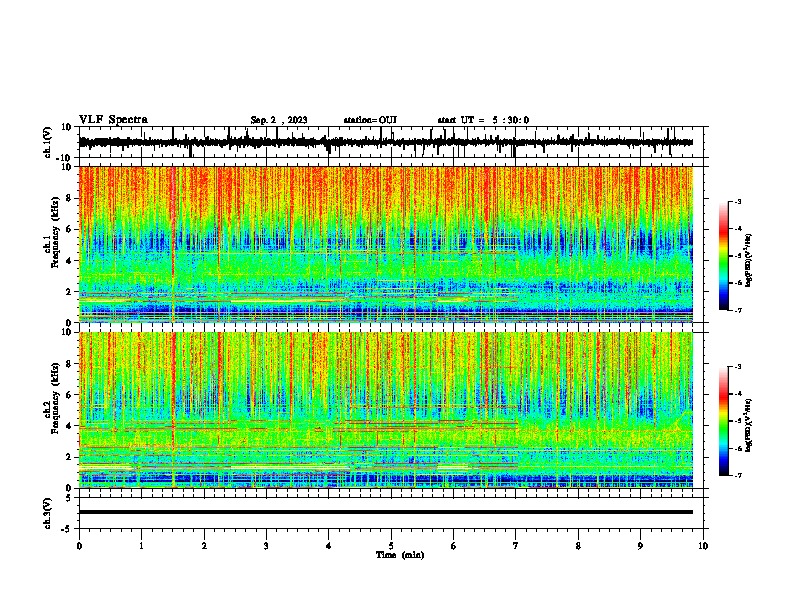Click the "-3" tick on ch.2 colorbar
Image resolution: width=792 pixels, height=612 pixels.
[x=737, y=367]
